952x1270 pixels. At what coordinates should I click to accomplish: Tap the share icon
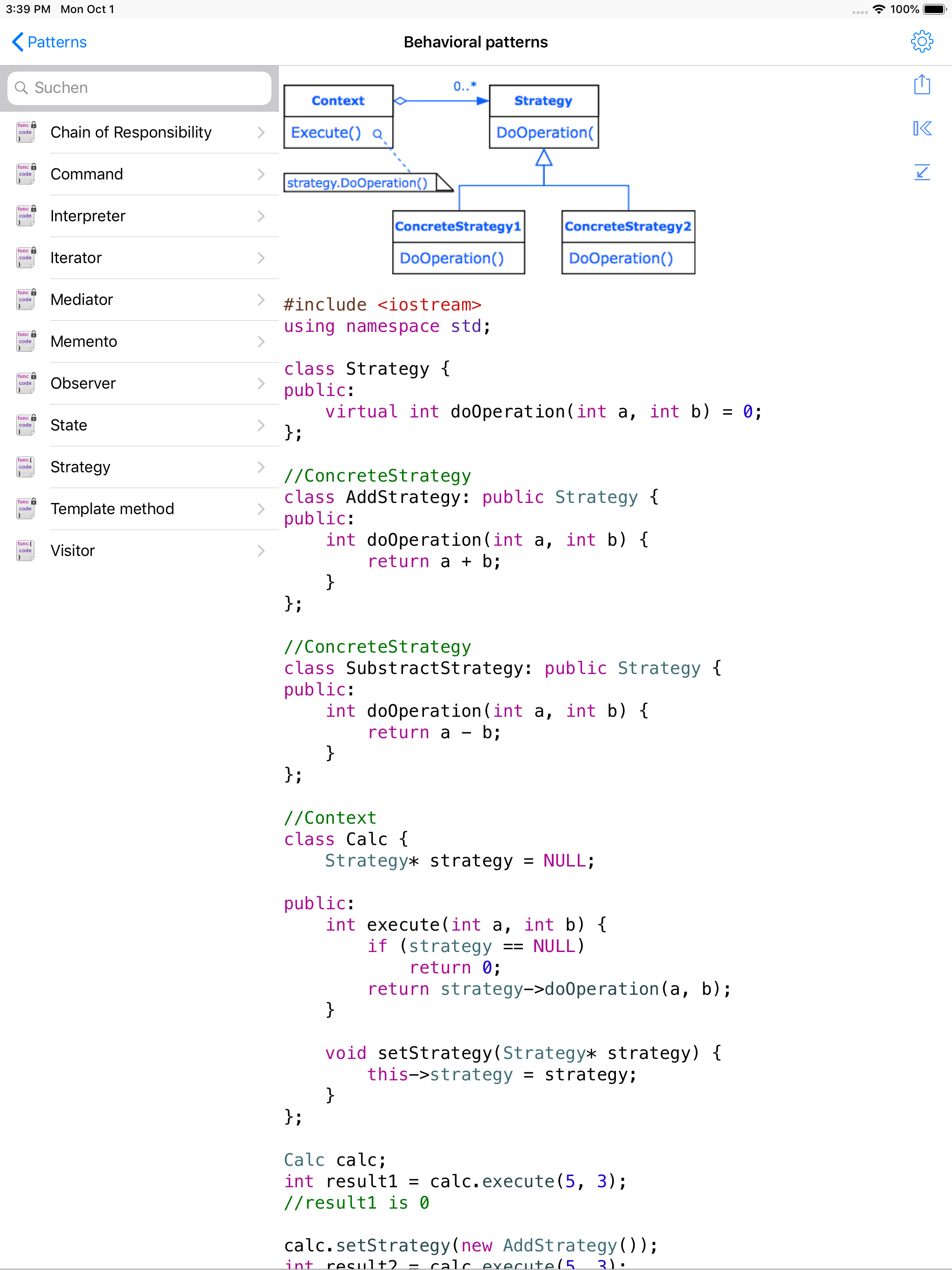(922, 85)
